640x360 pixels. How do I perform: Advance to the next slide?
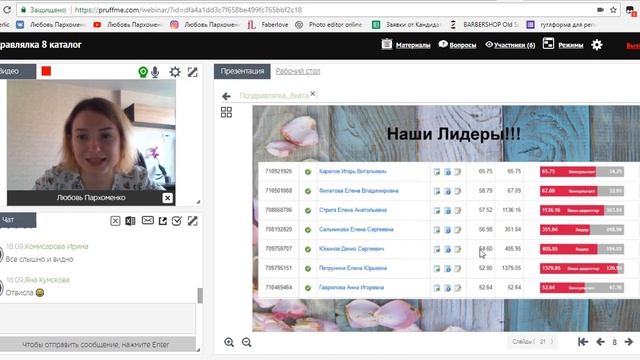[629, 342]
